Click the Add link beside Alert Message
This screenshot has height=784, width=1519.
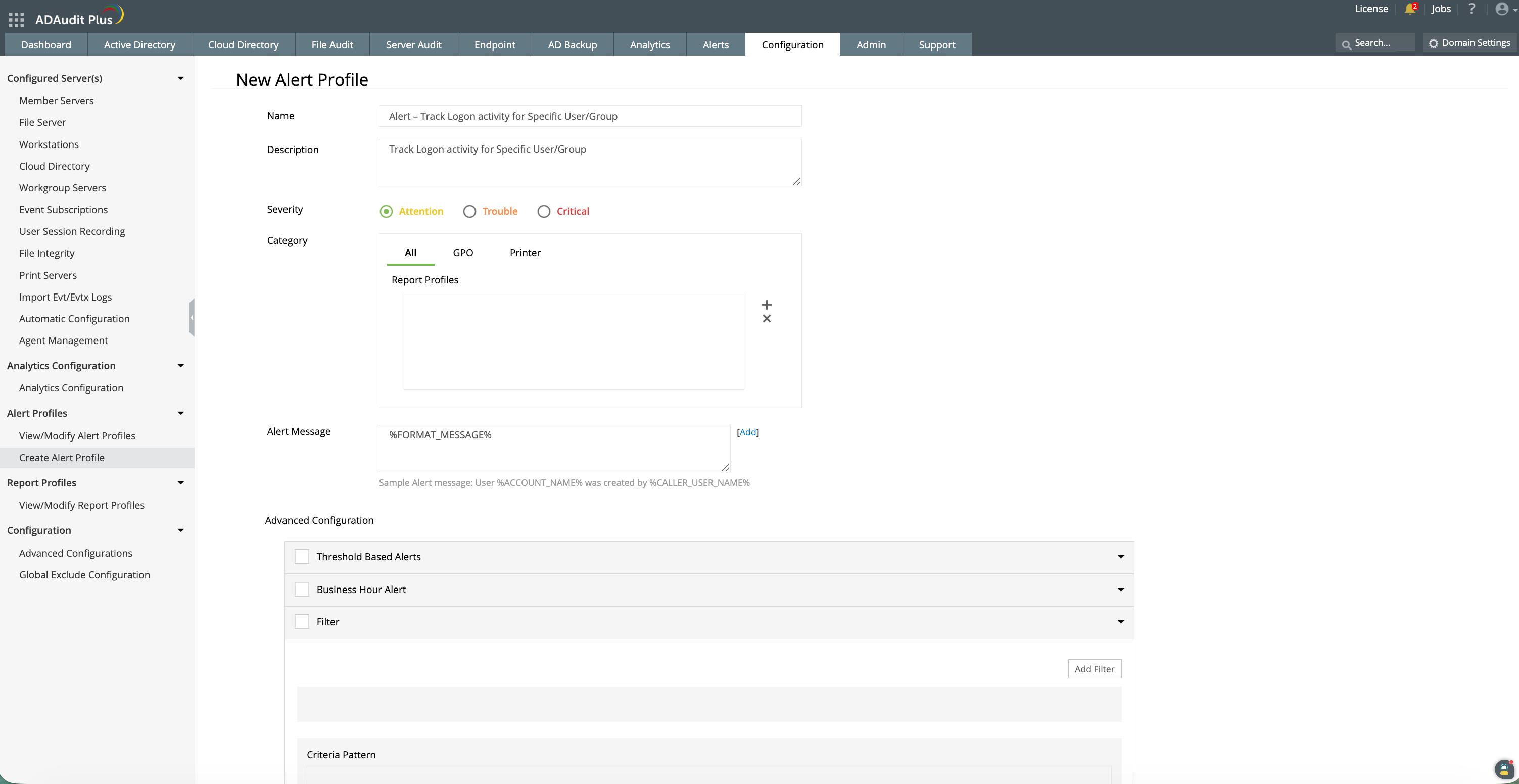coord(748,432)
